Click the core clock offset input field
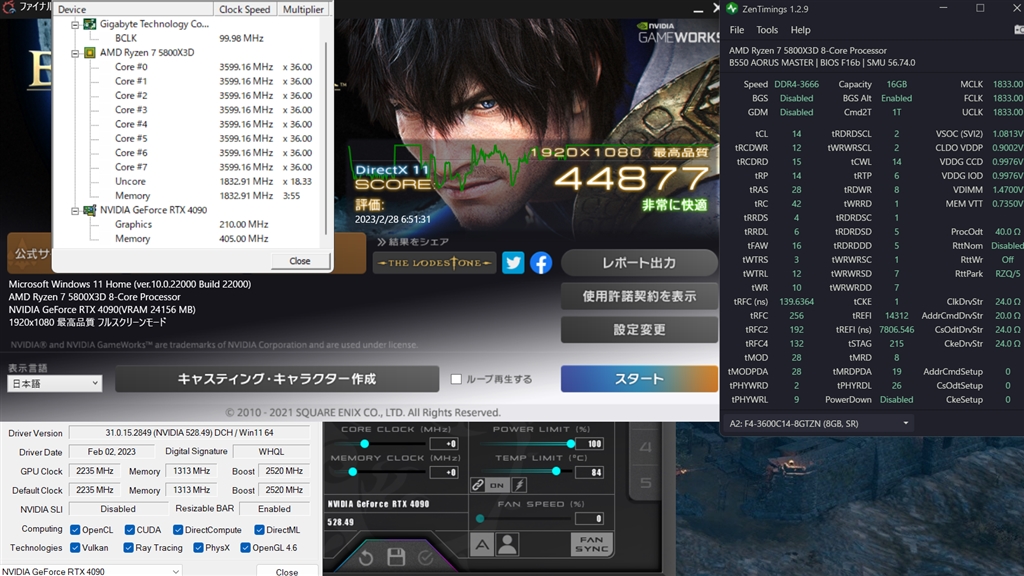 pyautogui.click(x=444, y=444)
